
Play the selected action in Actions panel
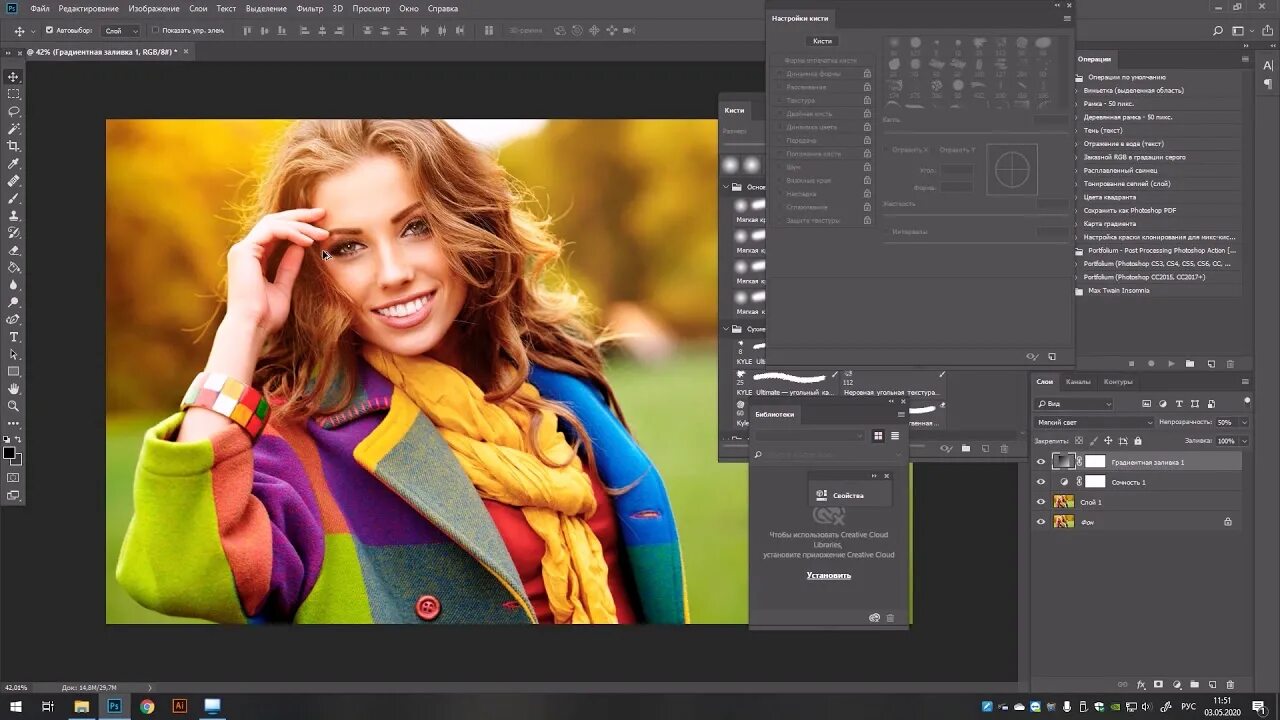click(x=1171, y=364)
